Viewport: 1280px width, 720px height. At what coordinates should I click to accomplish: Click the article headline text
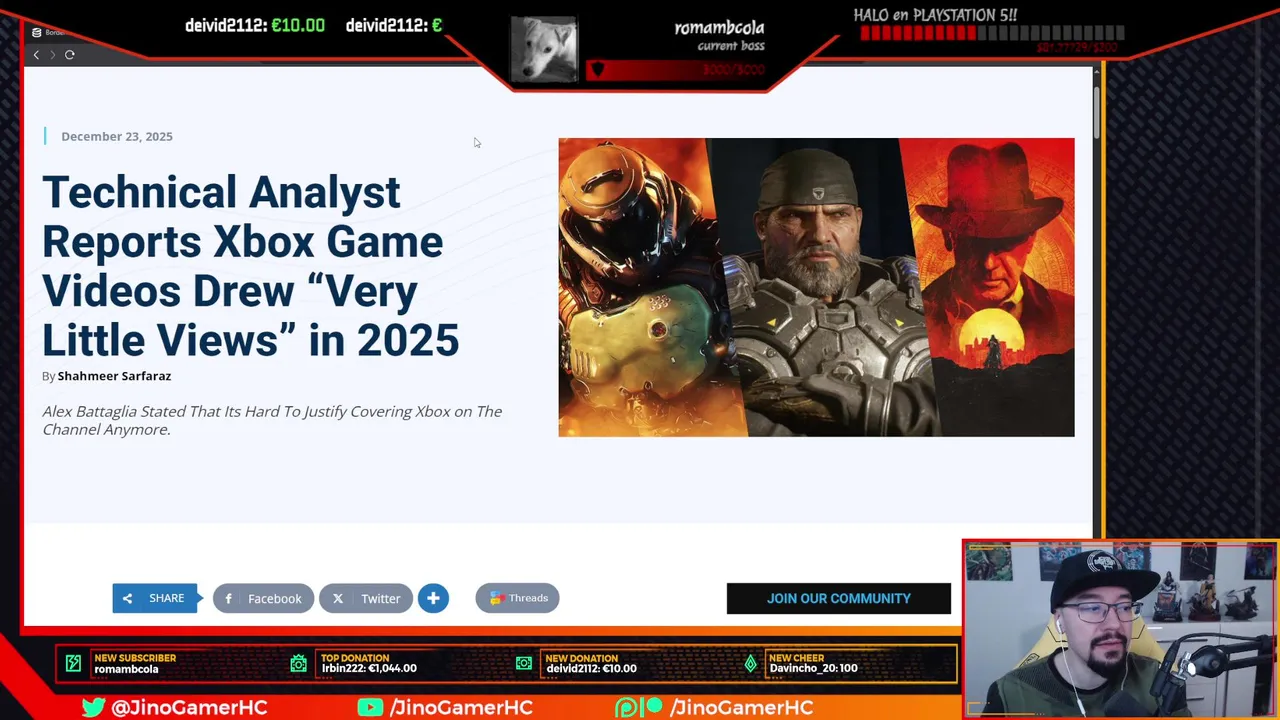(x=250, y=266)
